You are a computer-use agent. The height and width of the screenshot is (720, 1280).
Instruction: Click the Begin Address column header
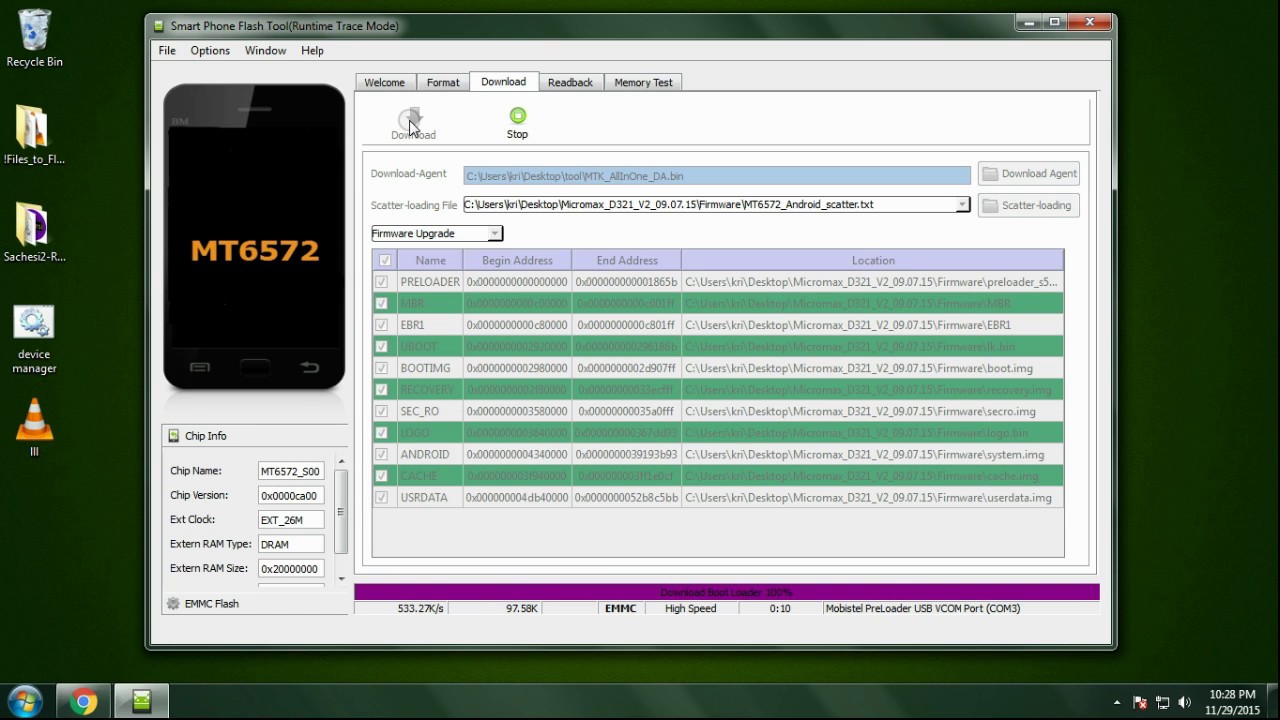517,261
